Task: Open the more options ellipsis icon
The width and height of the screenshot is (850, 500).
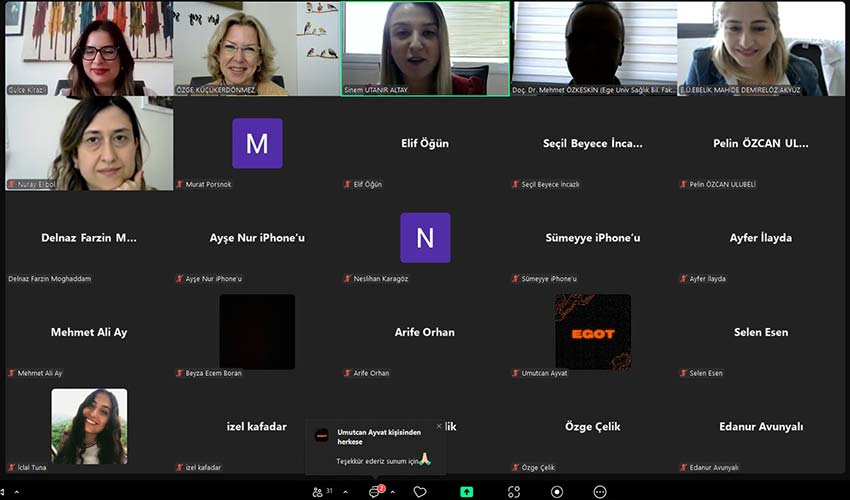Action: (x=600, y=492)
